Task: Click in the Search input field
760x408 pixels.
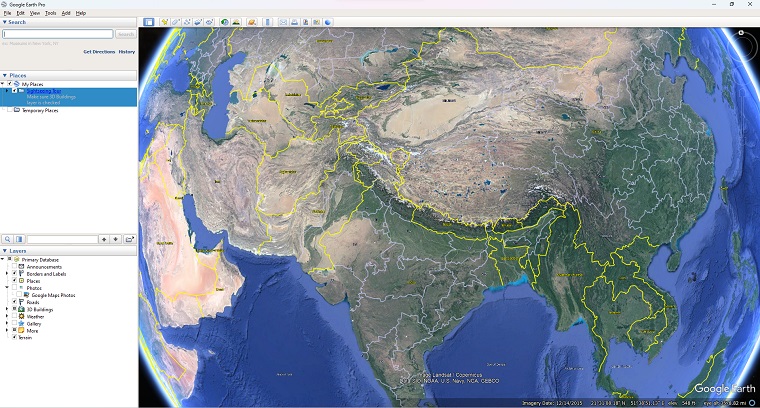Action: pos(58,34)
